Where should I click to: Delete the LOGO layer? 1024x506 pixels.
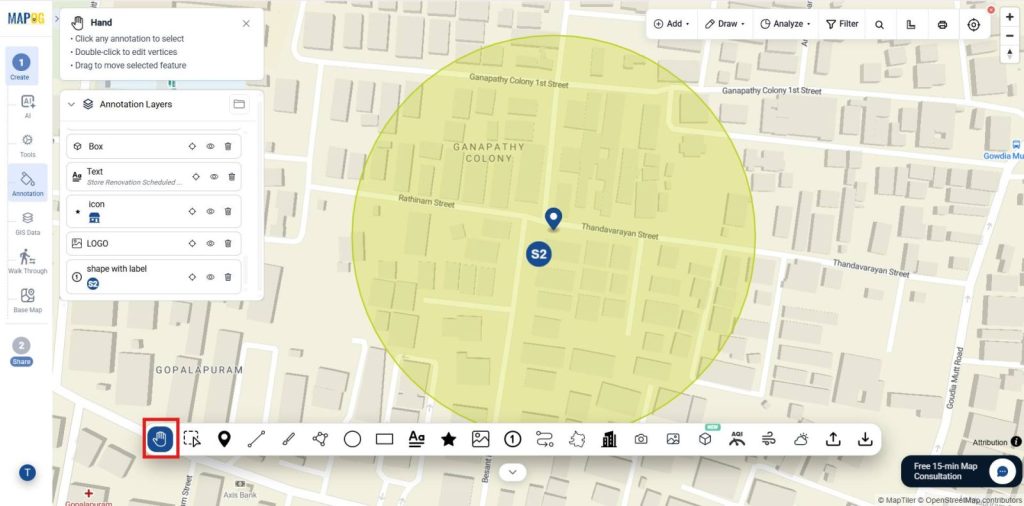tap(228, 244)
